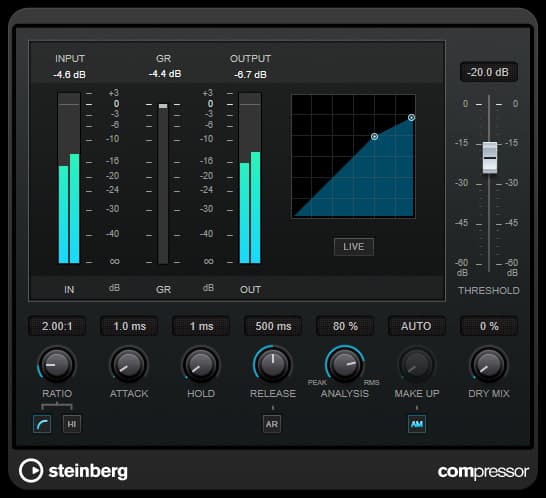Click the Steinberg logo icon

[x=31, y=470]
